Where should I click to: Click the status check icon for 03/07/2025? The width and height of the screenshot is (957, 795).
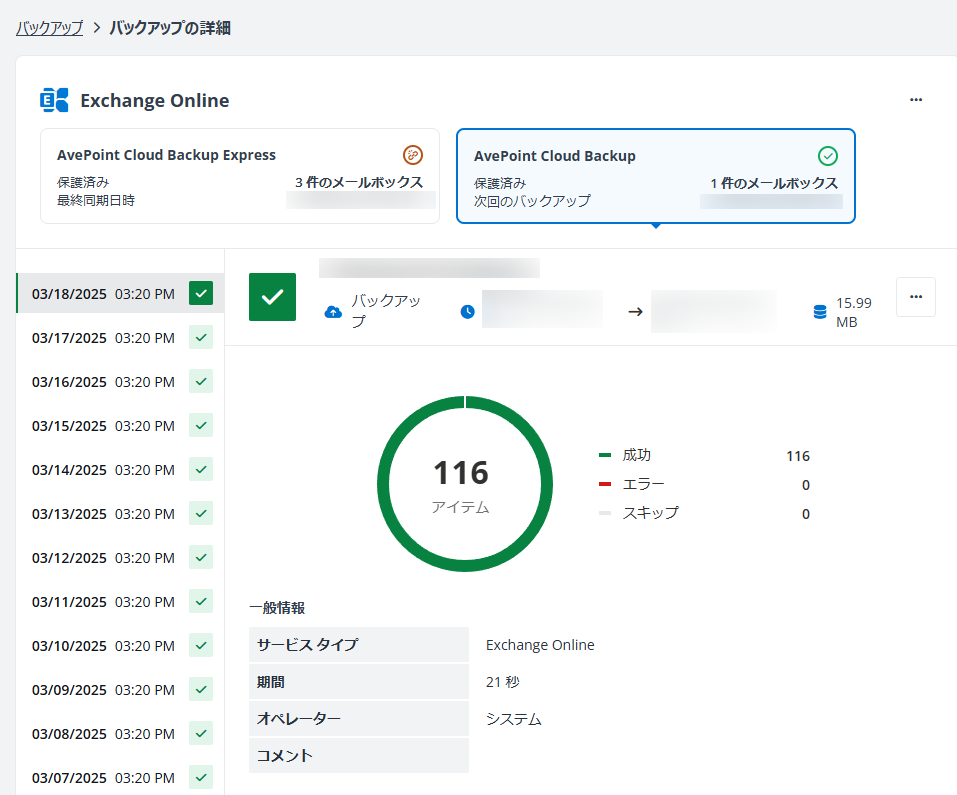(201, 777)
